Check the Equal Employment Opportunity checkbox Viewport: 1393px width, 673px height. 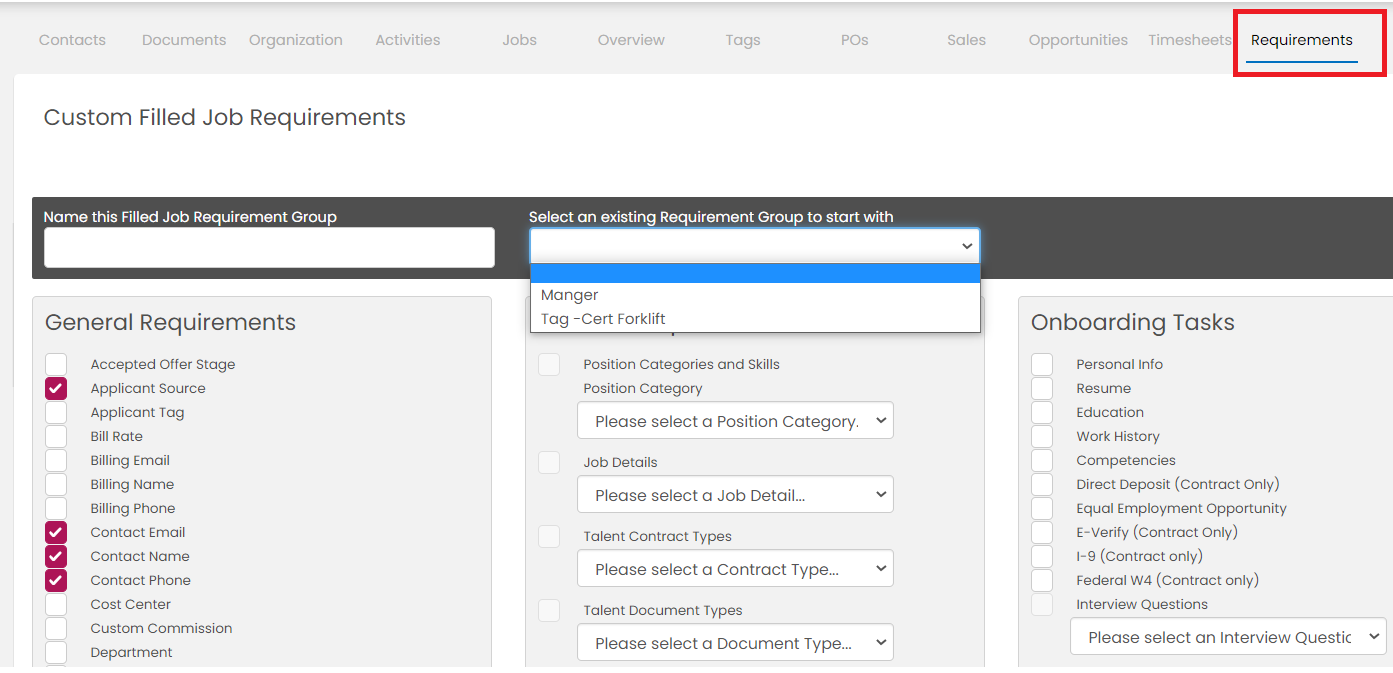(1042, 509)
